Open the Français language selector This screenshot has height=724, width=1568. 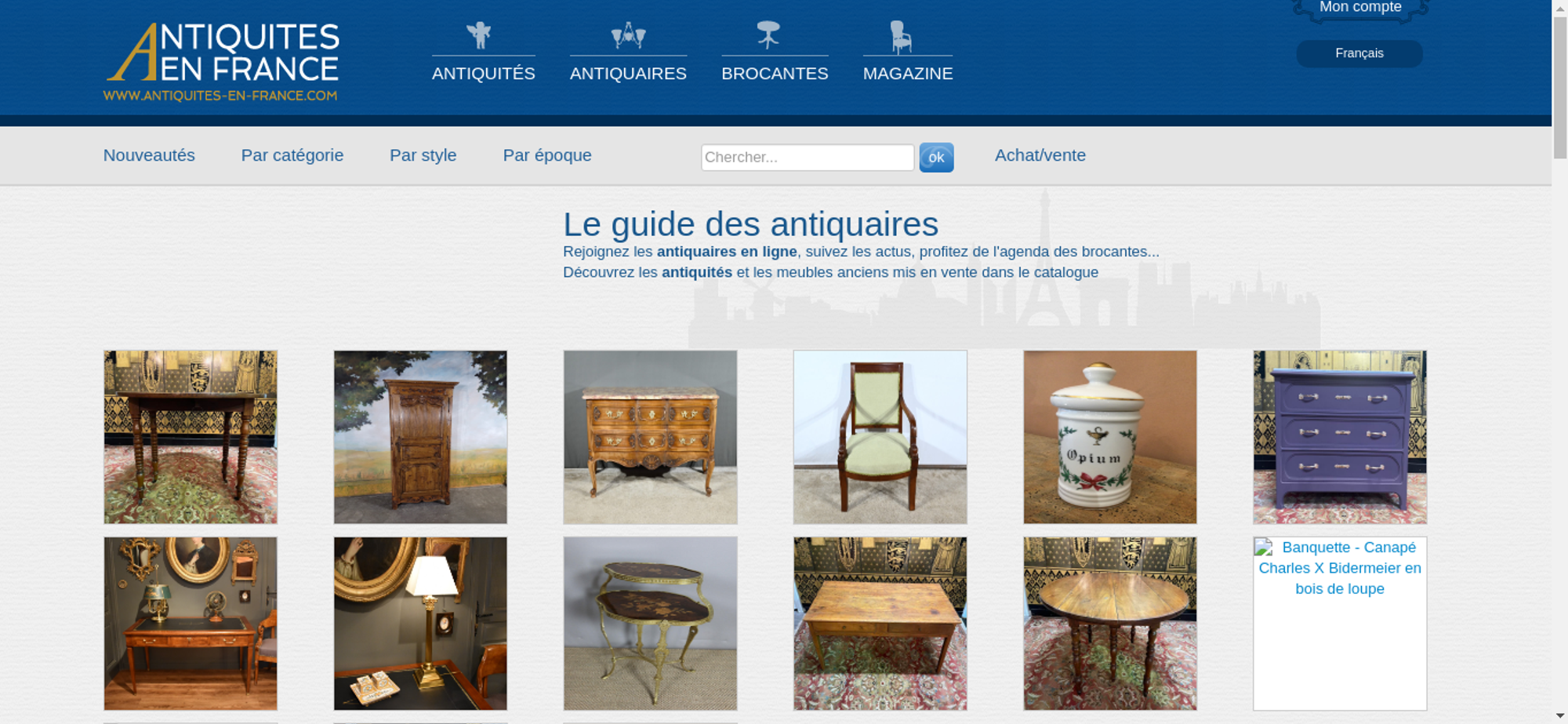[1359, 53]
